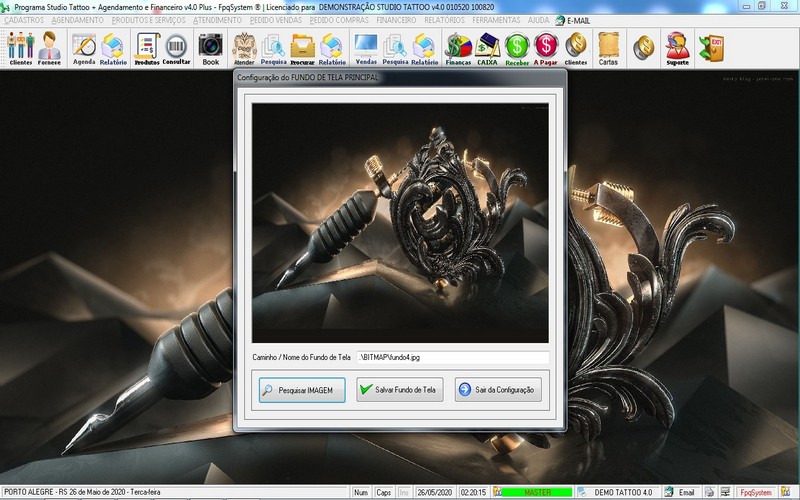Click the red FpqSystem status bar link
Viewport: 800px width, 500px height.
click(x=756, y=492)
